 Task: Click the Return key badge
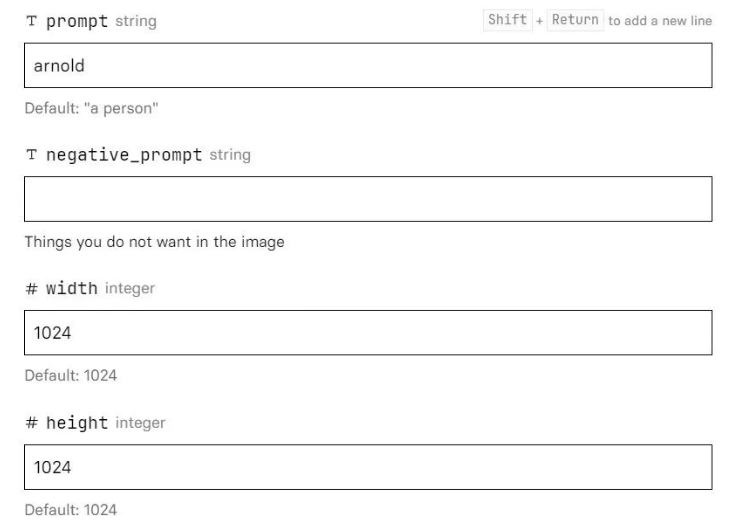573,21
